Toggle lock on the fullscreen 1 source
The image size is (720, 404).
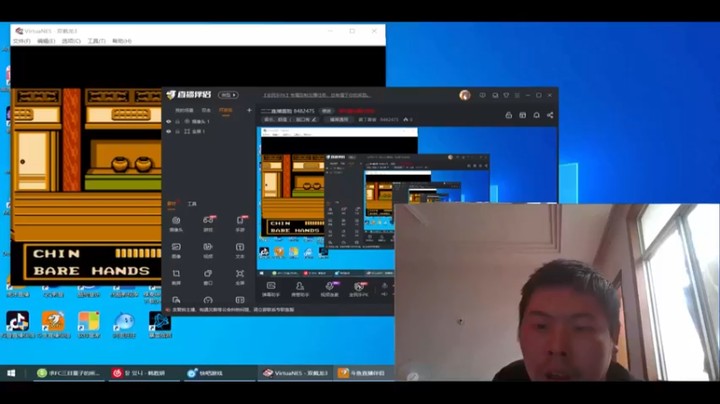178,132
